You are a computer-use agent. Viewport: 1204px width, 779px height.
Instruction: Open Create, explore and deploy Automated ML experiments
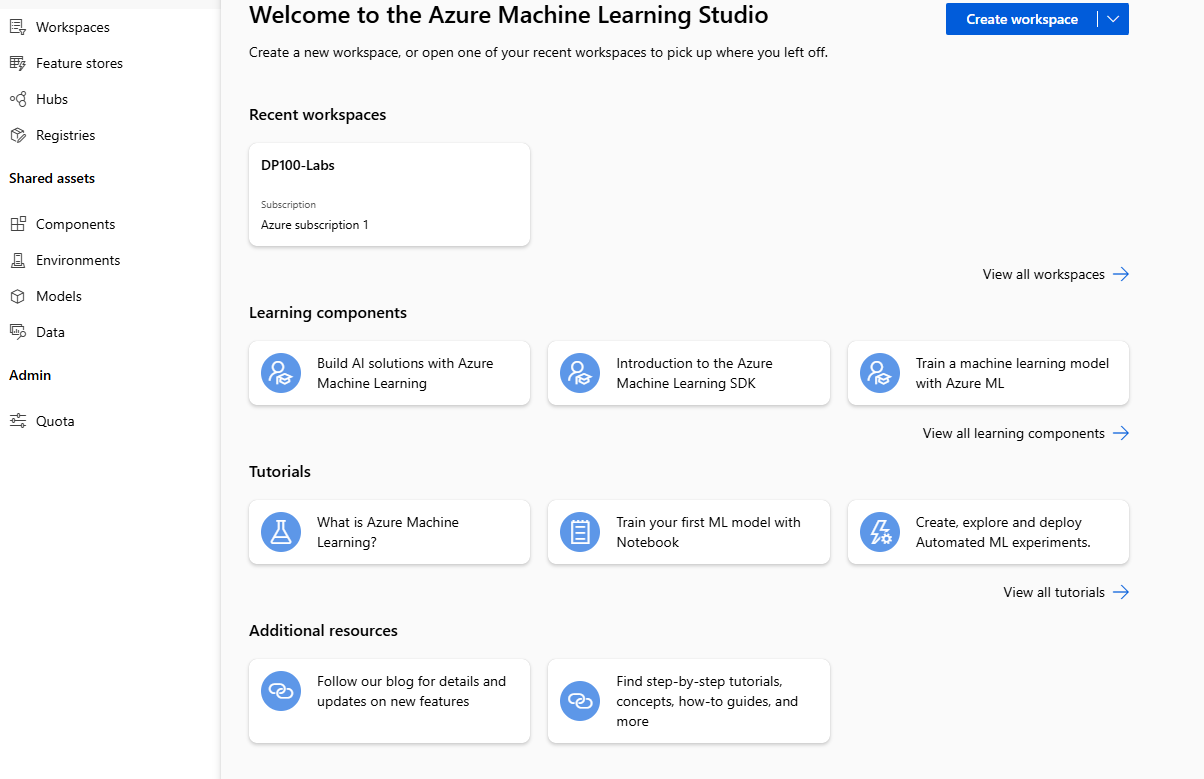988,532
